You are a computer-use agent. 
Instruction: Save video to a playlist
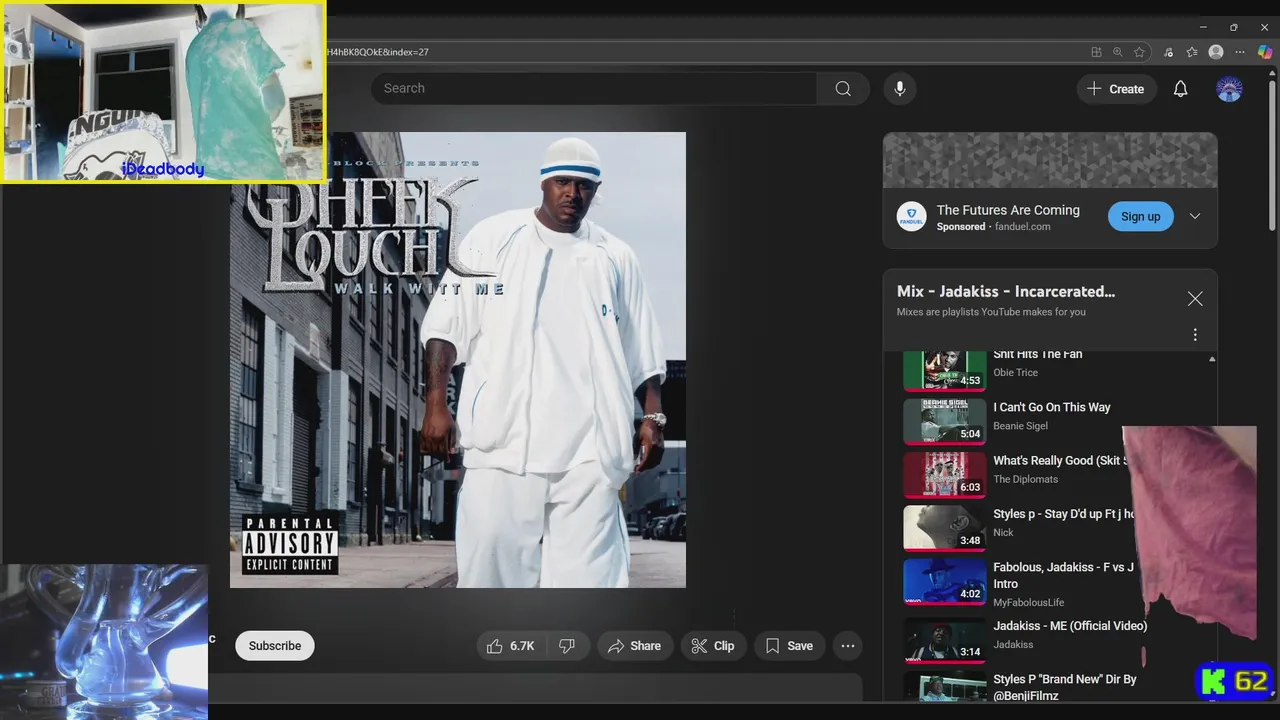[789, 646]
